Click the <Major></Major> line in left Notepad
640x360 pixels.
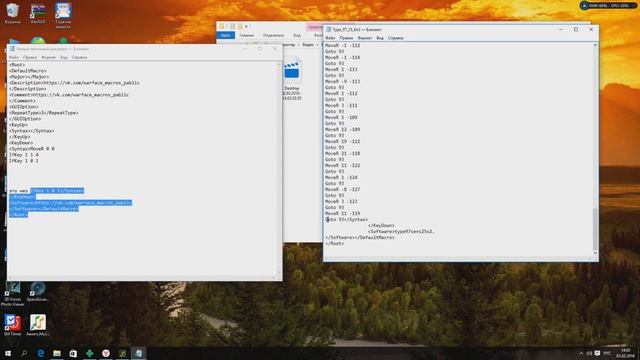pos(29,77)
